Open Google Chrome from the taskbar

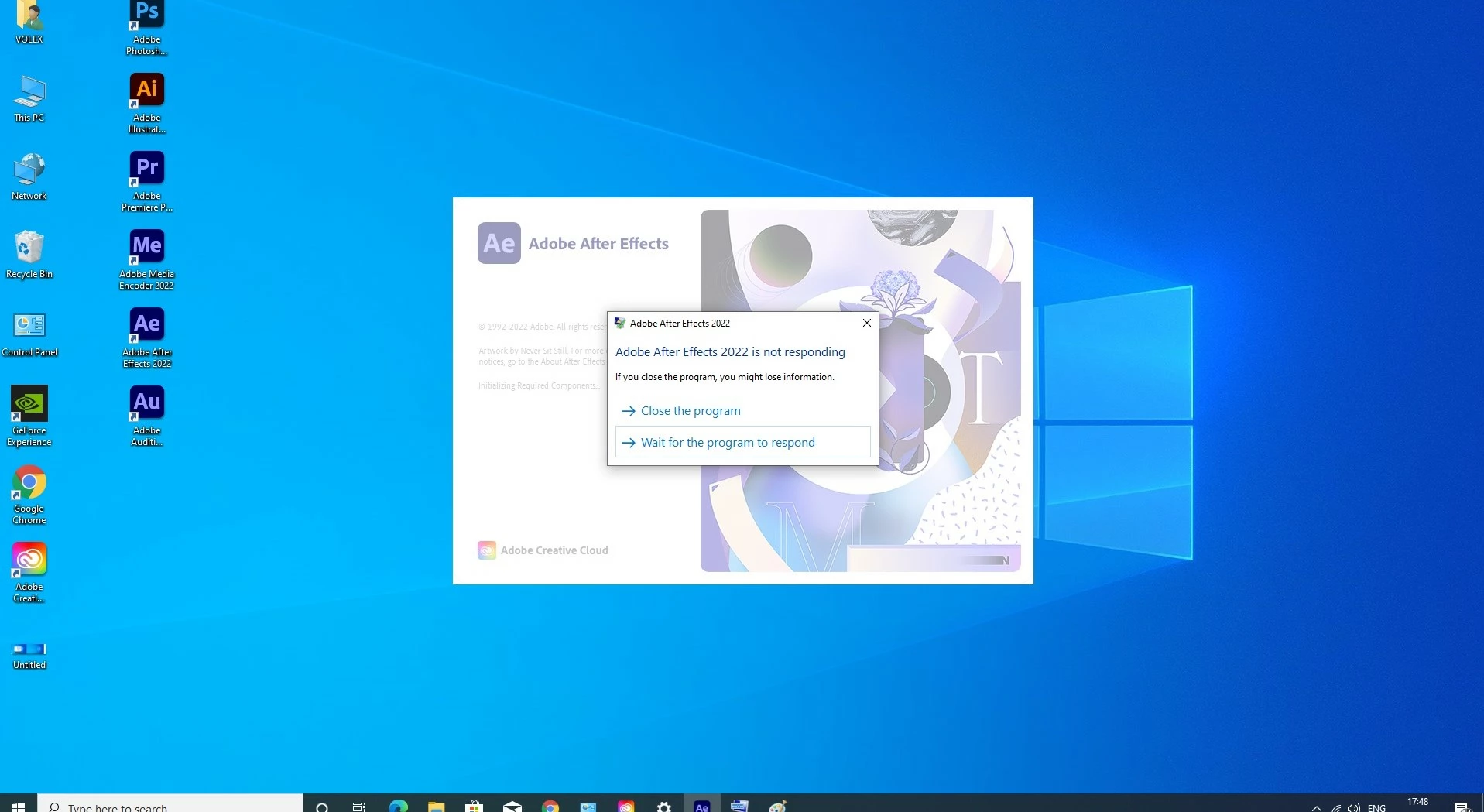click(550, 807)
